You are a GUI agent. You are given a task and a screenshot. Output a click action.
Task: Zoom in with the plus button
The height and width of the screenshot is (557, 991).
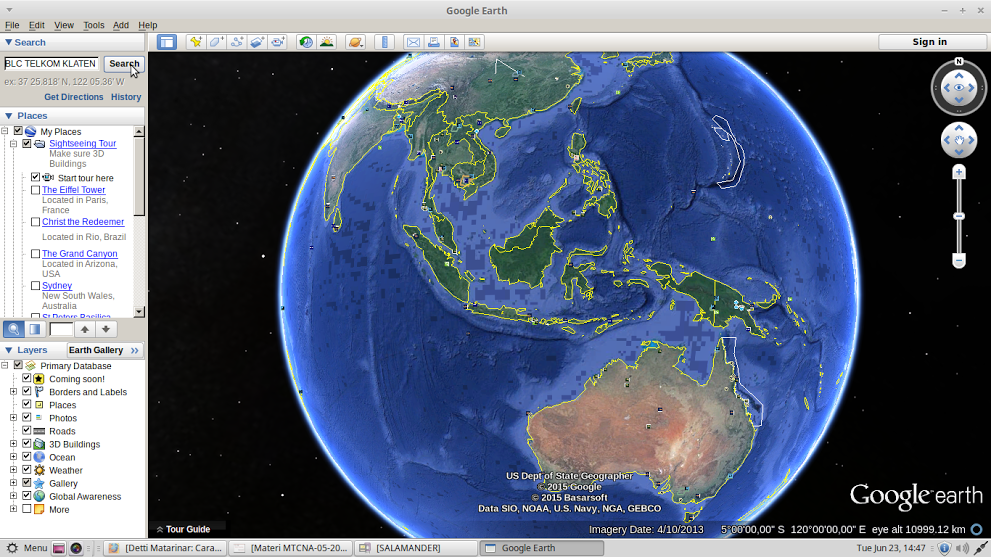point(959,172)
